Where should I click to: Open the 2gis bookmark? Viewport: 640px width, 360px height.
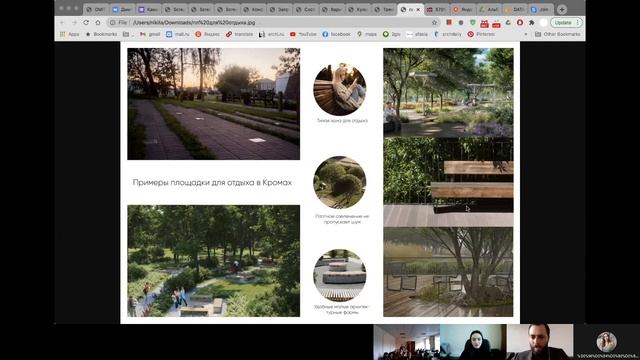(391, 34)
